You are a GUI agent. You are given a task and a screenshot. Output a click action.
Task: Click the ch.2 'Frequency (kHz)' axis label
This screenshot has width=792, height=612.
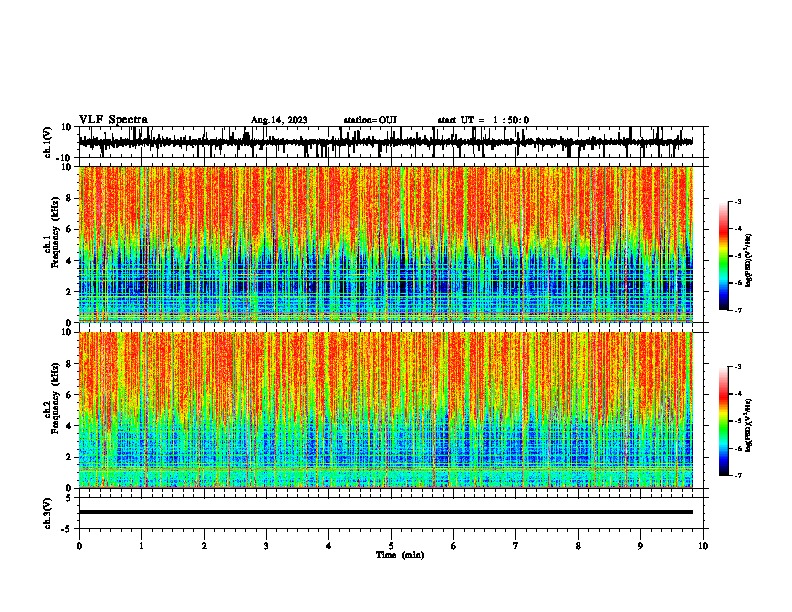tap(55, 398)
